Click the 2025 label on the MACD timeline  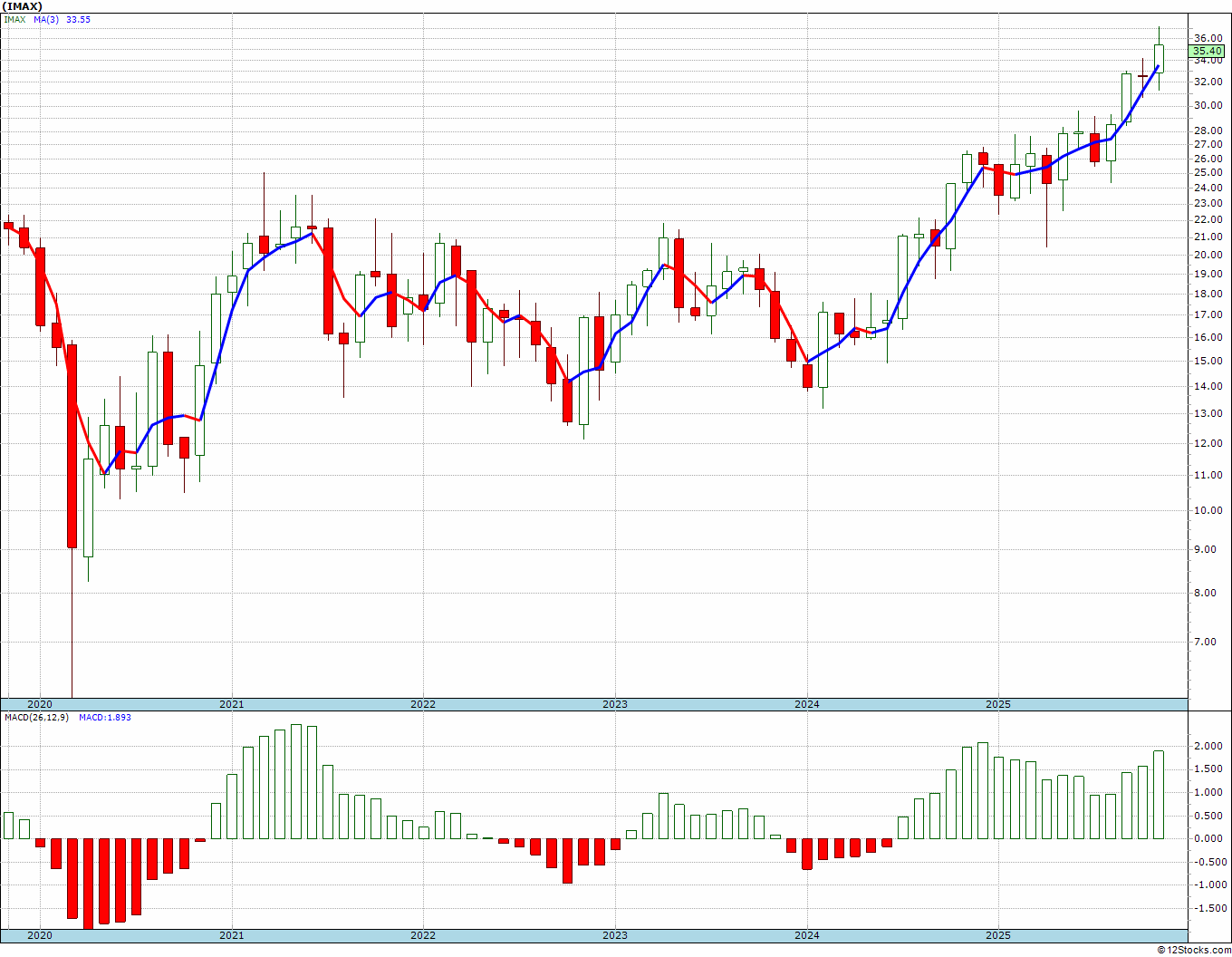[x=998, y=935]
